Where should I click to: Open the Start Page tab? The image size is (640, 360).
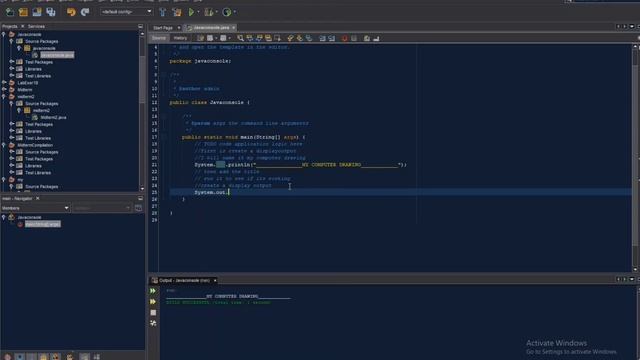163,28
